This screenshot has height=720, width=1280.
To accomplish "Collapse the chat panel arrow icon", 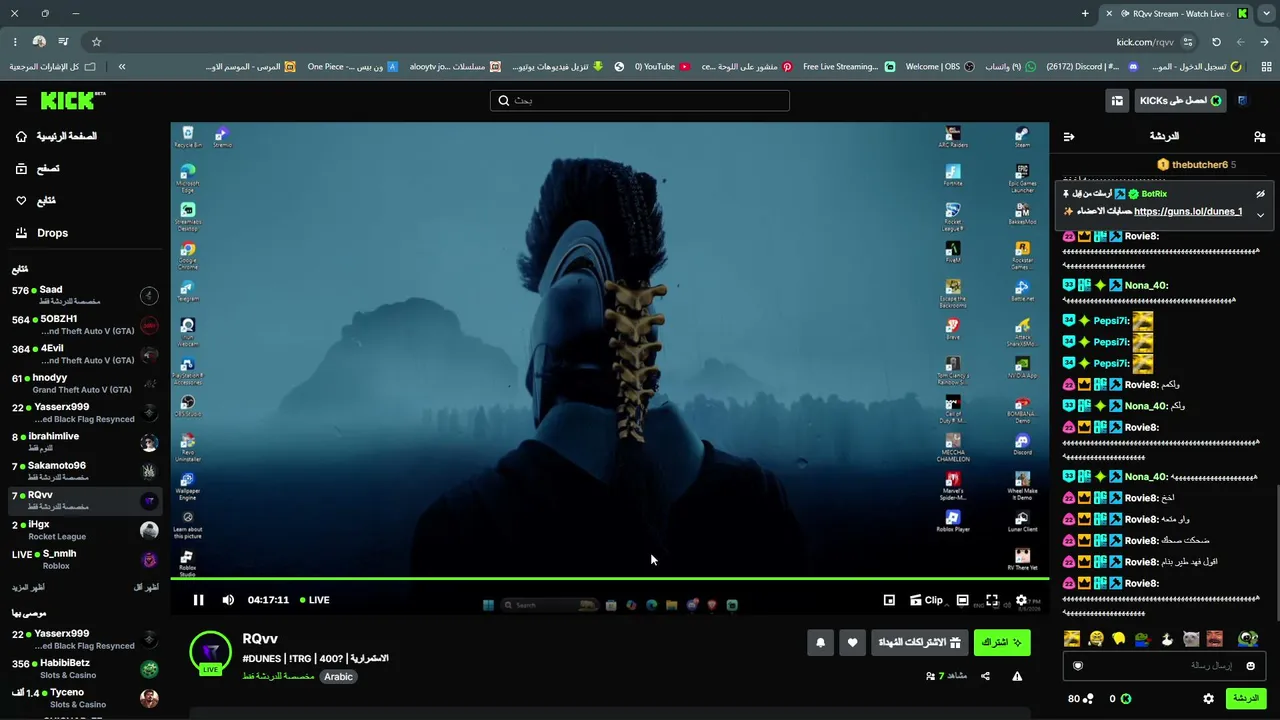I will [1069, 136].
